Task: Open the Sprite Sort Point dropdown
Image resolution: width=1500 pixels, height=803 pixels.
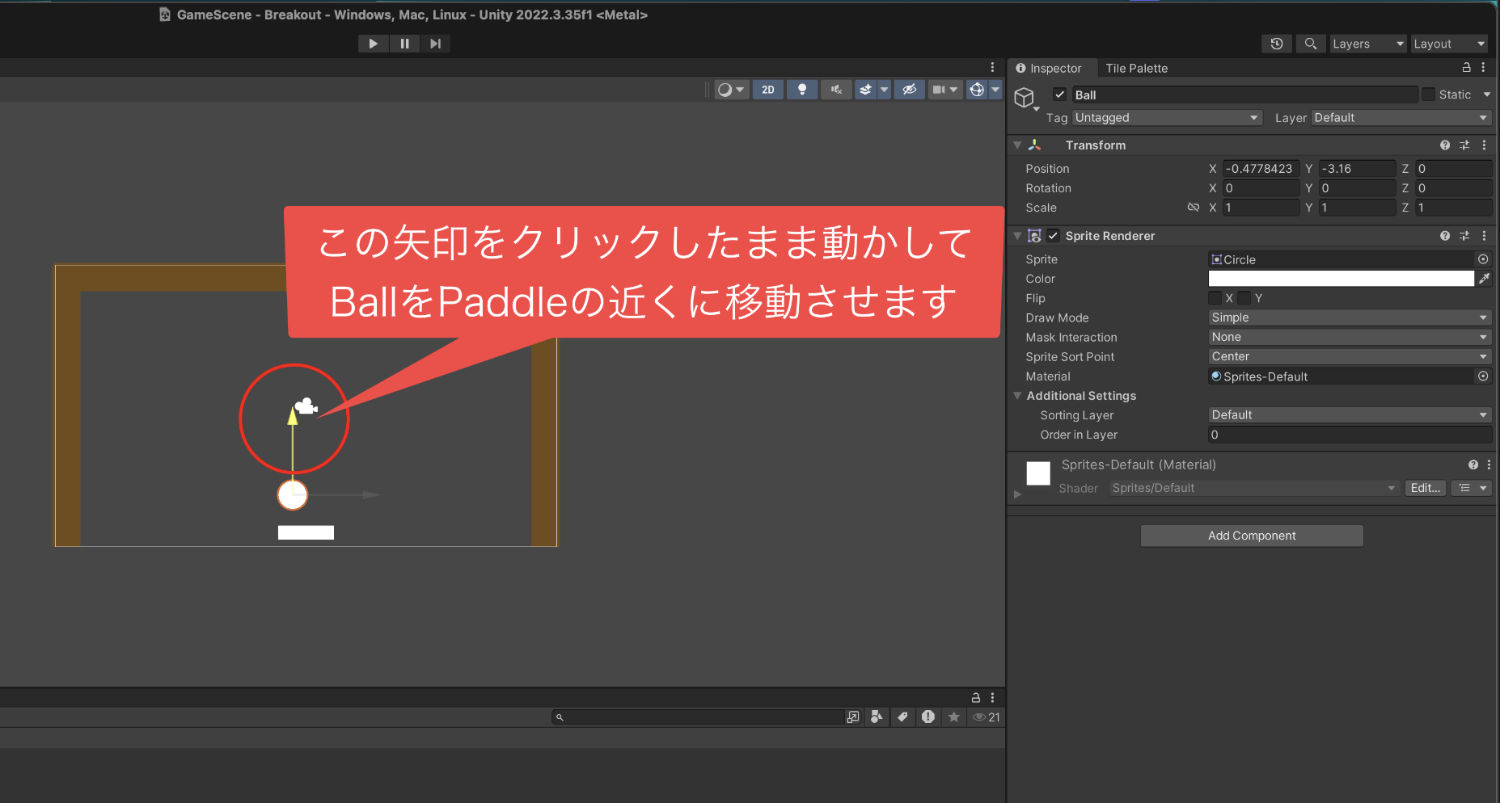Action: [1350, 357]
